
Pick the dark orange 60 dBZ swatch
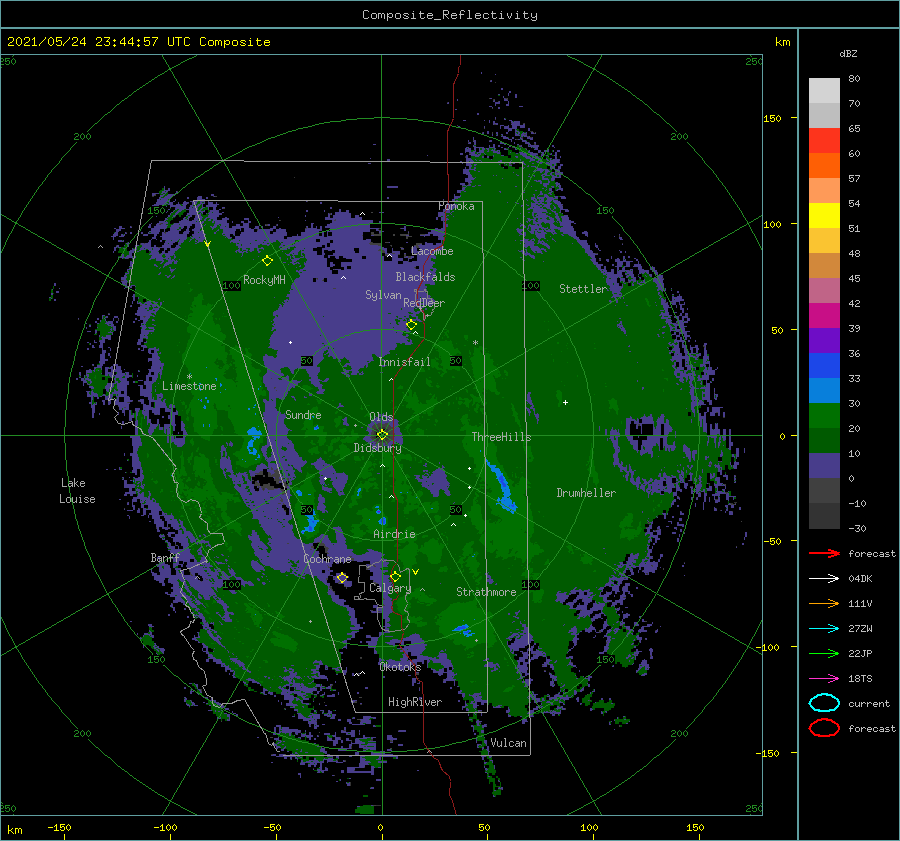click(x=824, y=165)
